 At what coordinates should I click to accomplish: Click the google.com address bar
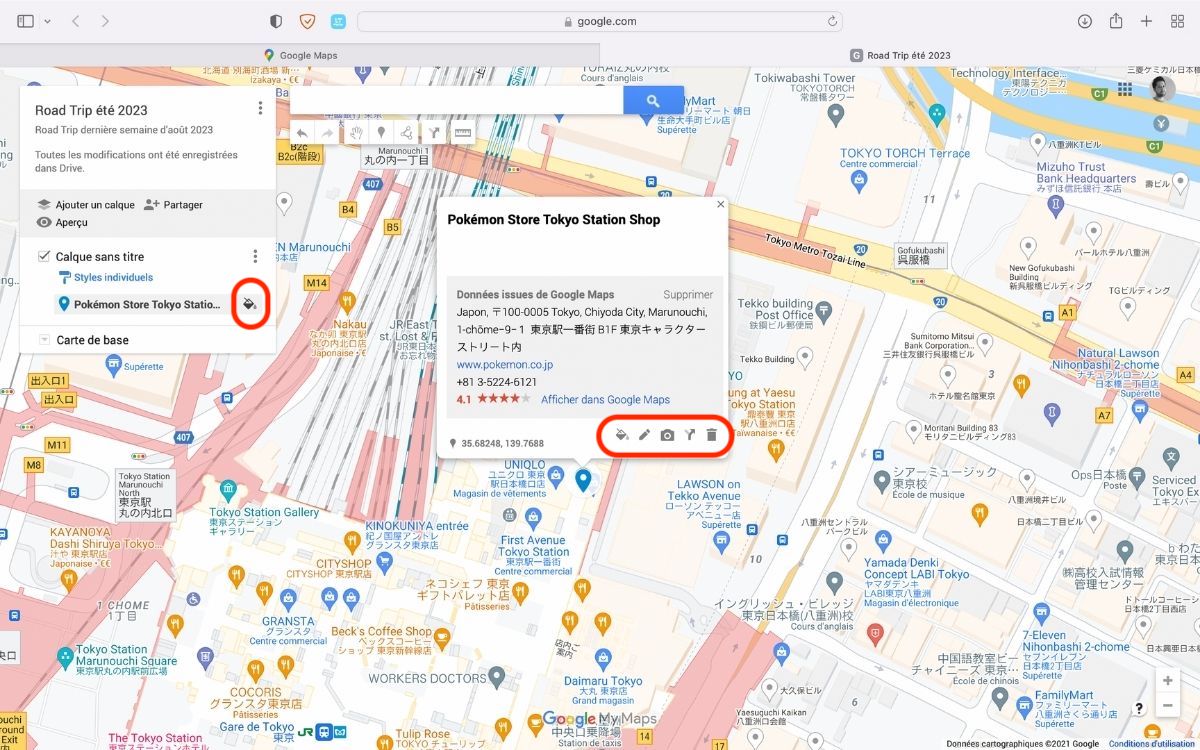[x=599, y=21]
